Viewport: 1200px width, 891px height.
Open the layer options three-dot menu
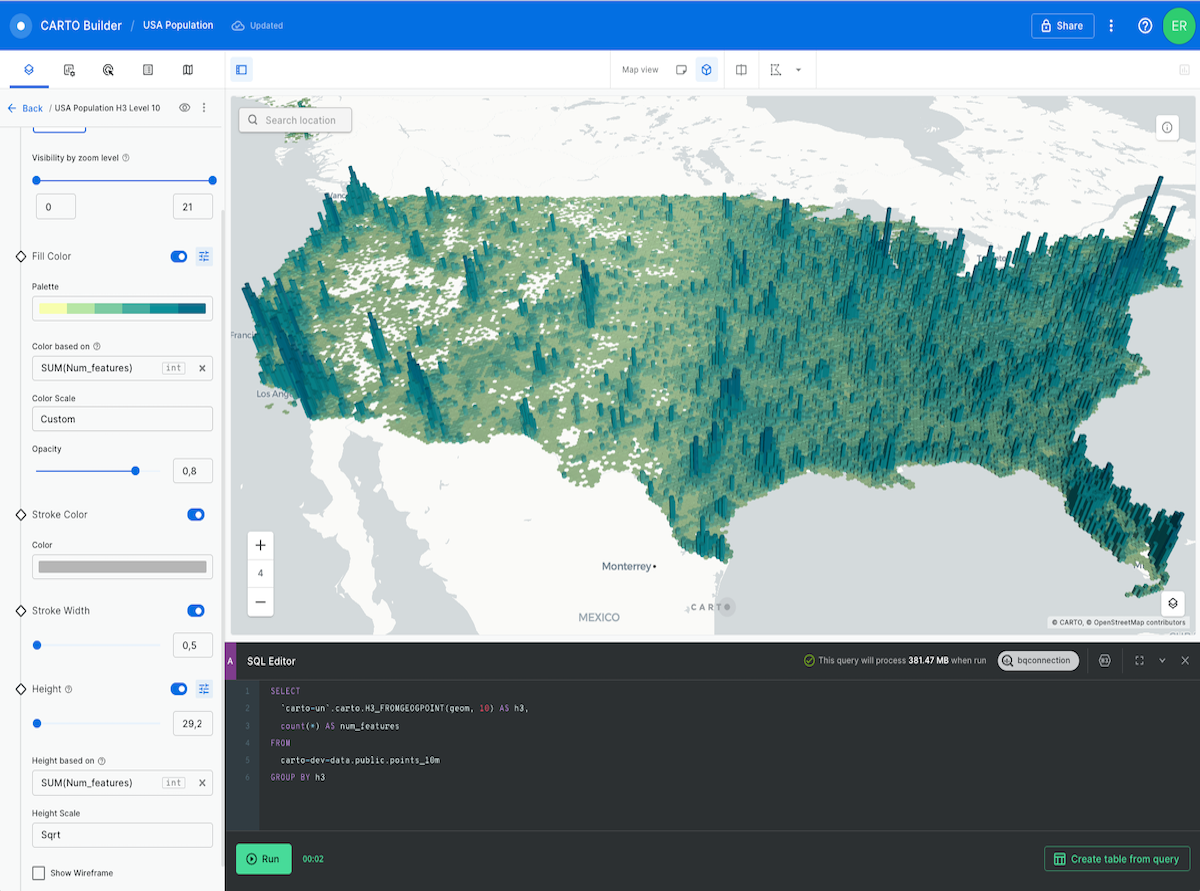coord(204,107)
